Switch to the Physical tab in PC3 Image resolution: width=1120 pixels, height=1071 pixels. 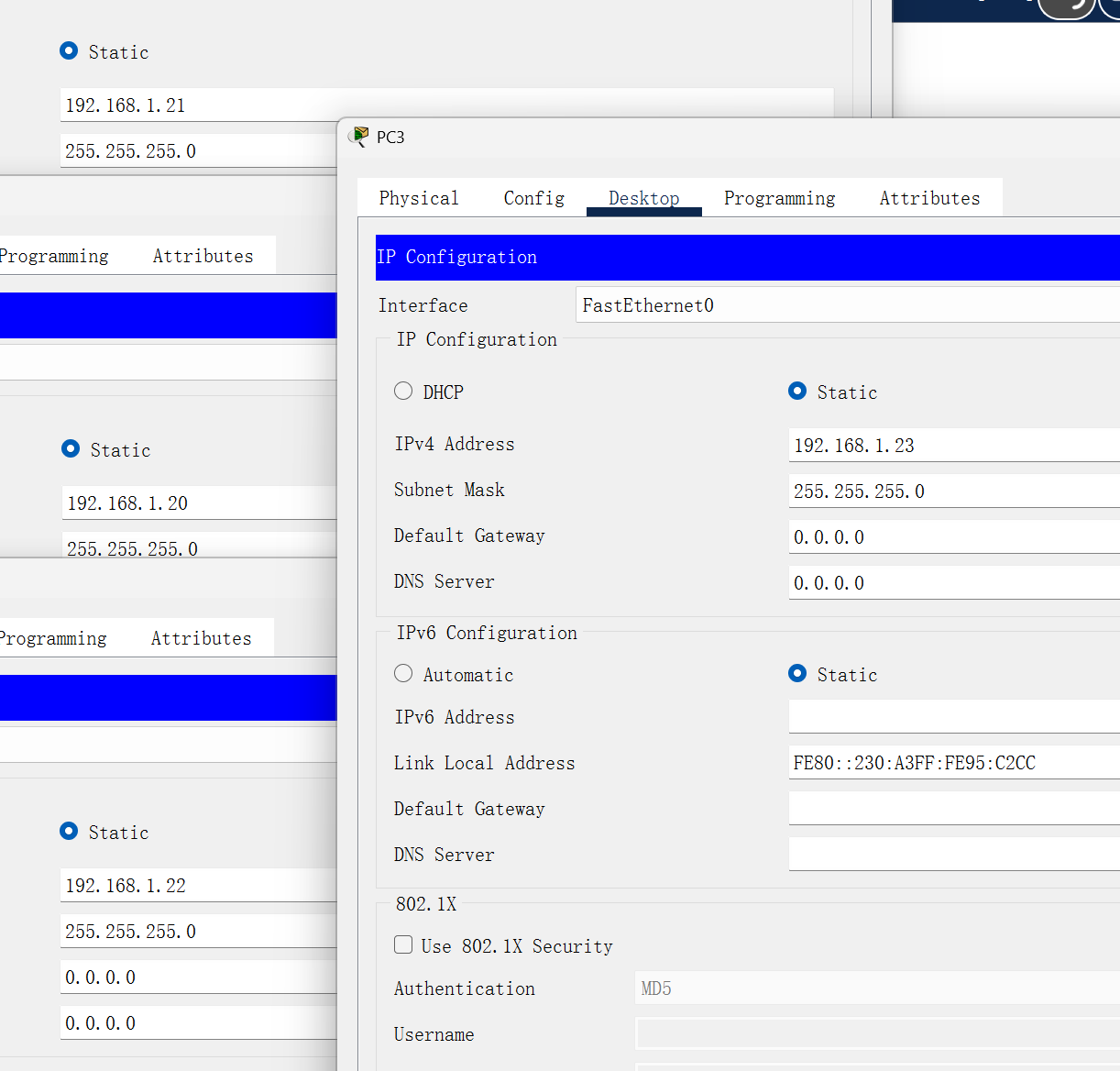pyautogui.click(x=419, y=198)
